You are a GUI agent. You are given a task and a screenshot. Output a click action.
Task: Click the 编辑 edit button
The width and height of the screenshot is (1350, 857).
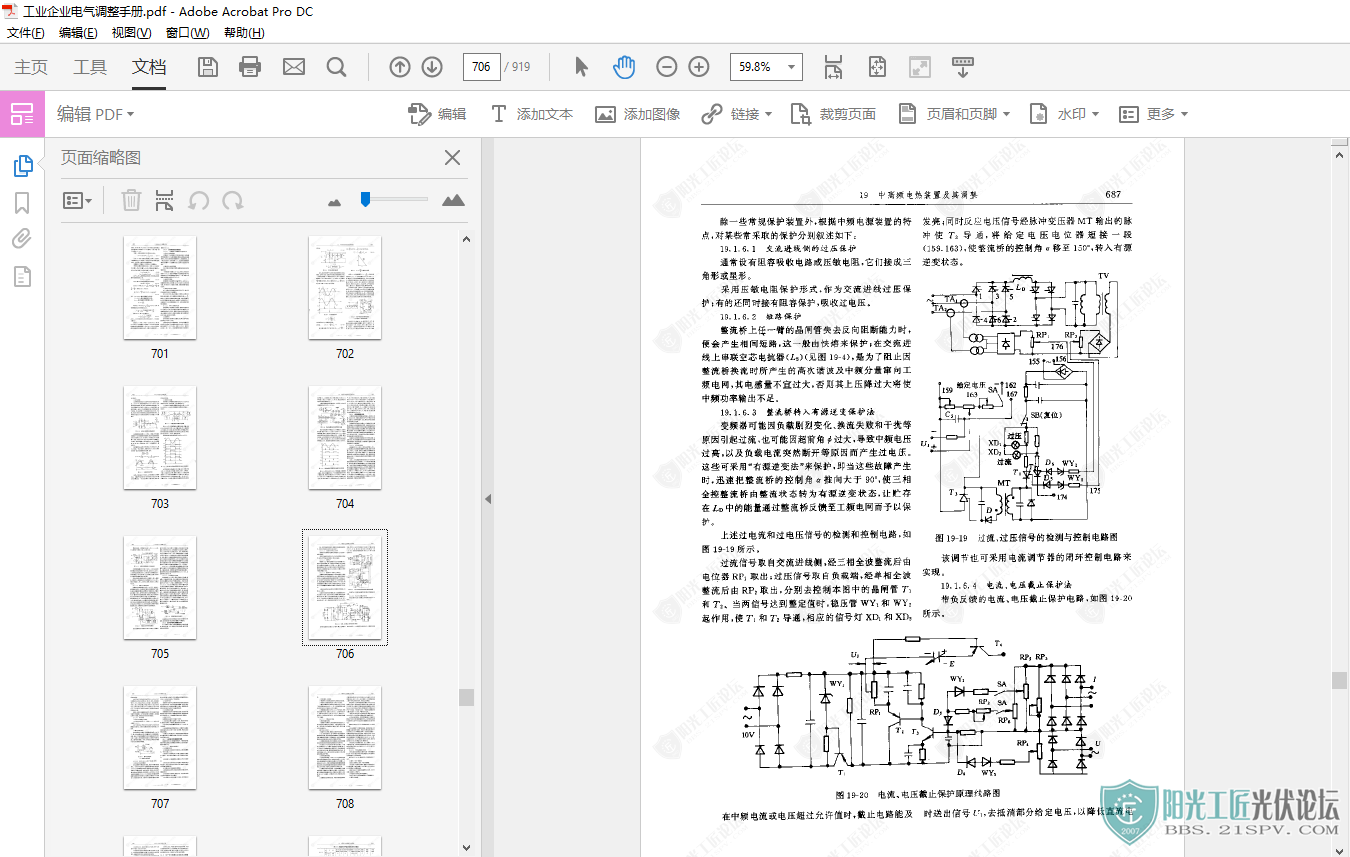pyautogui.click(x=438, y=114)
